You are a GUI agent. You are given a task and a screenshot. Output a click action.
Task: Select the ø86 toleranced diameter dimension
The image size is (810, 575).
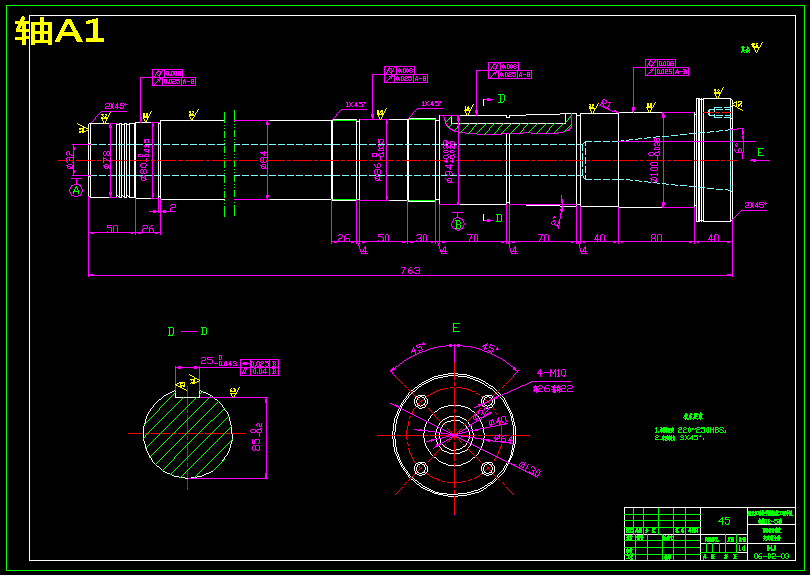[379, 160]
